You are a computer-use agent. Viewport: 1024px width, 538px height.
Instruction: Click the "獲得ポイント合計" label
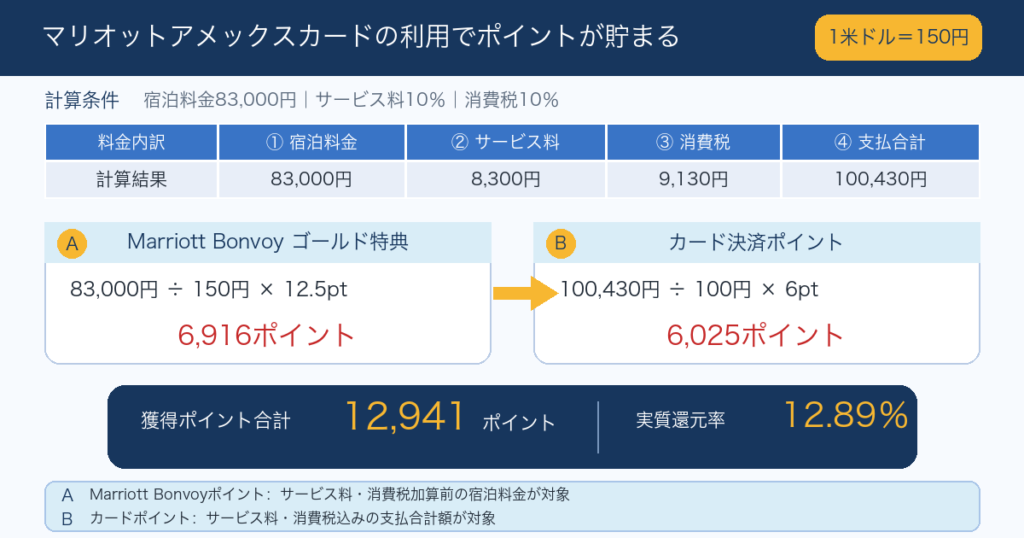pos(216,420)
